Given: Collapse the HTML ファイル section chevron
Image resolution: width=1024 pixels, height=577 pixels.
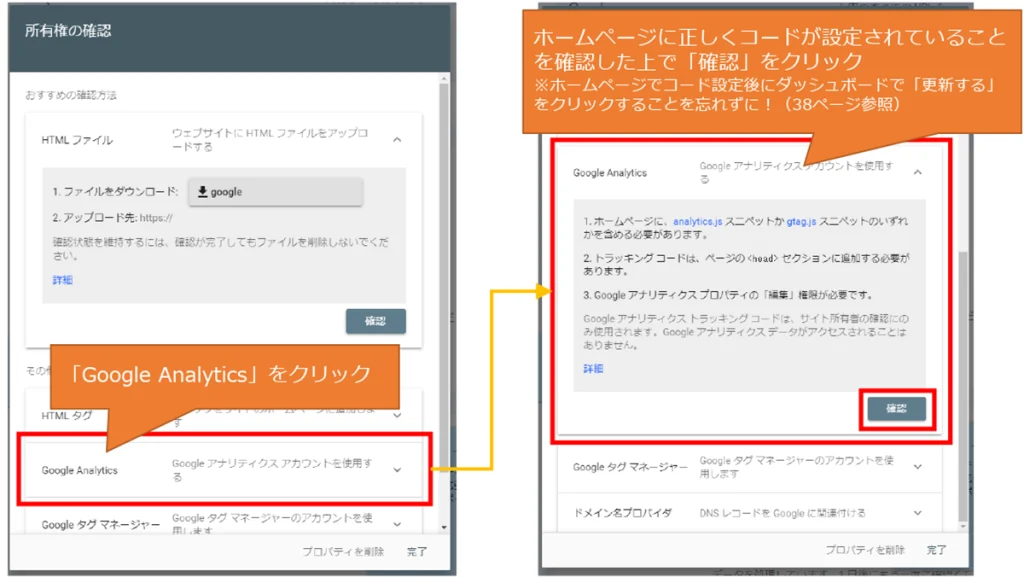Looking at the screenshot, I should [x=397, y=140].
